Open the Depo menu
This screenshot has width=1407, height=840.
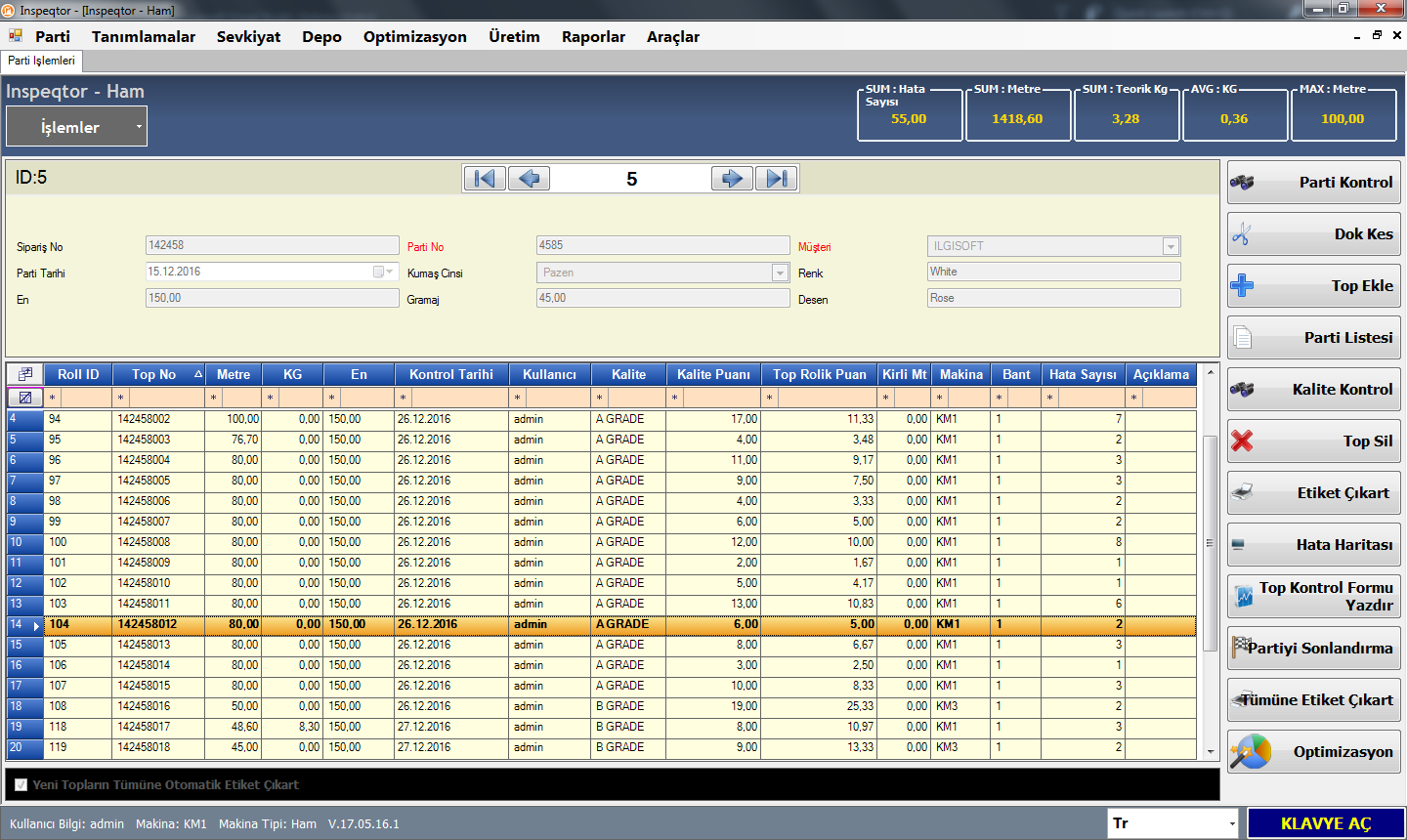(x=321, y=36)
